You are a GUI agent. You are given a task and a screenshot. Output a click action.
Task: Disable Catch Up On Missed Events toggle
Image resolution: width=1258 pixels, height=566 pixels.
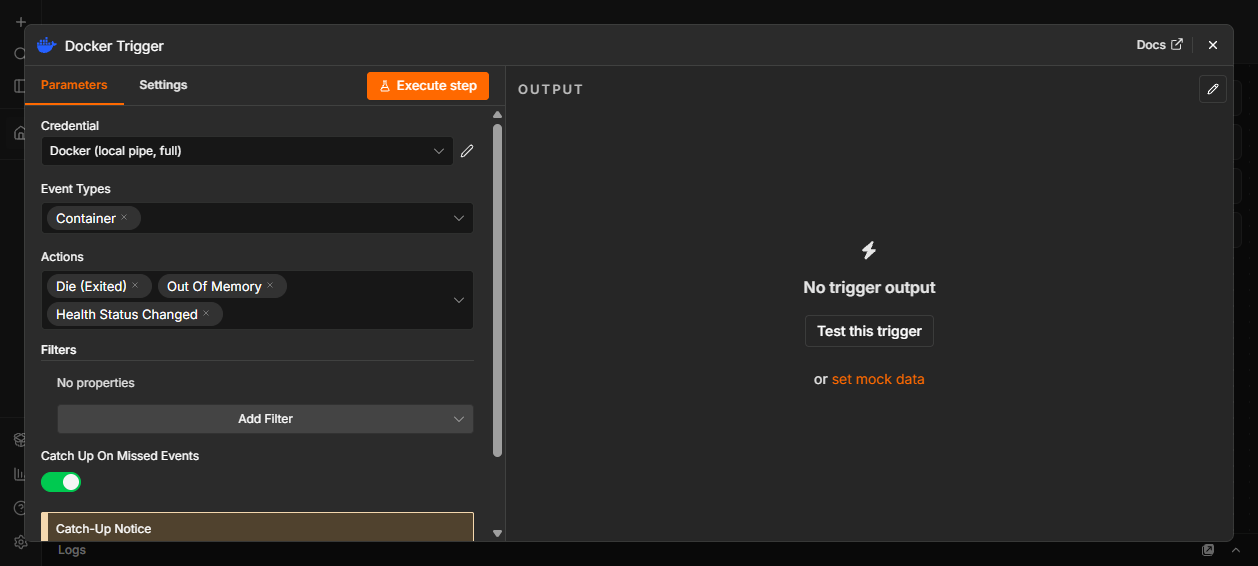coord(61,482)
